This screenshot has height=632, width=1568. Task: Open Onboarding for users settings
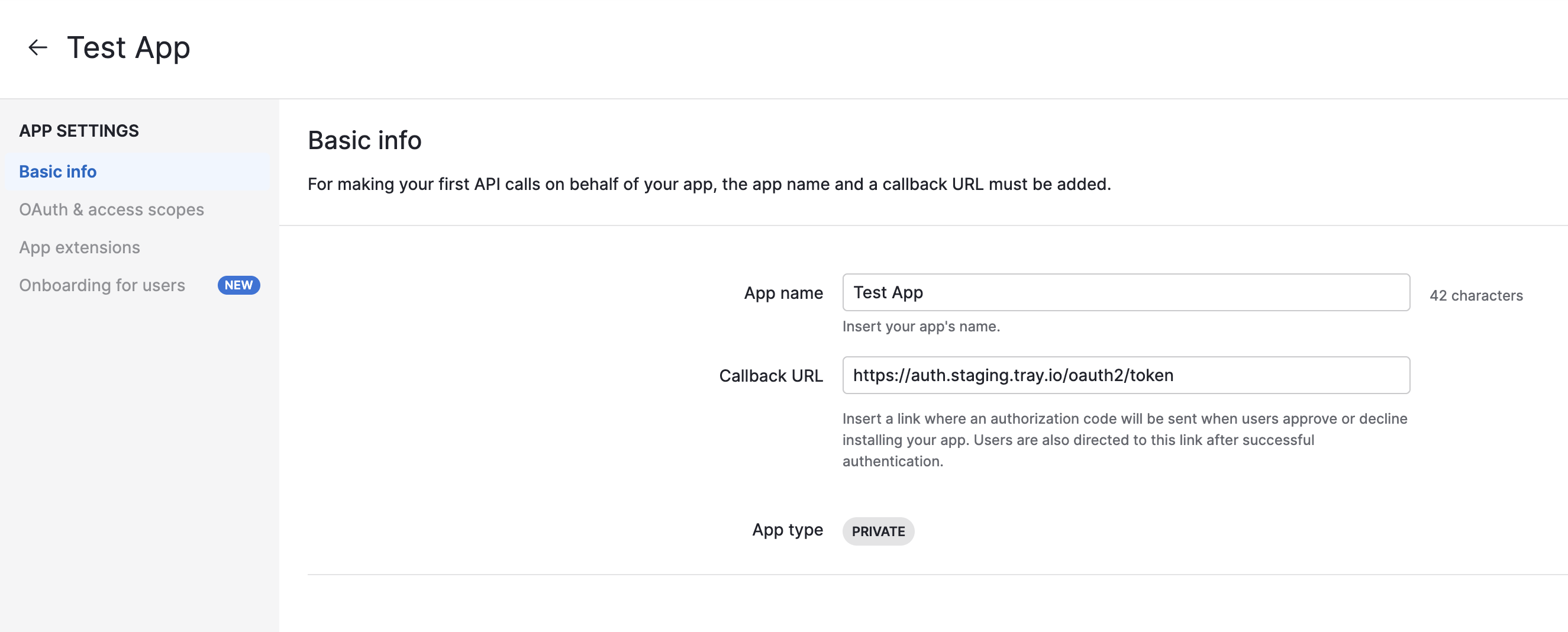click(x=102, y=284)
